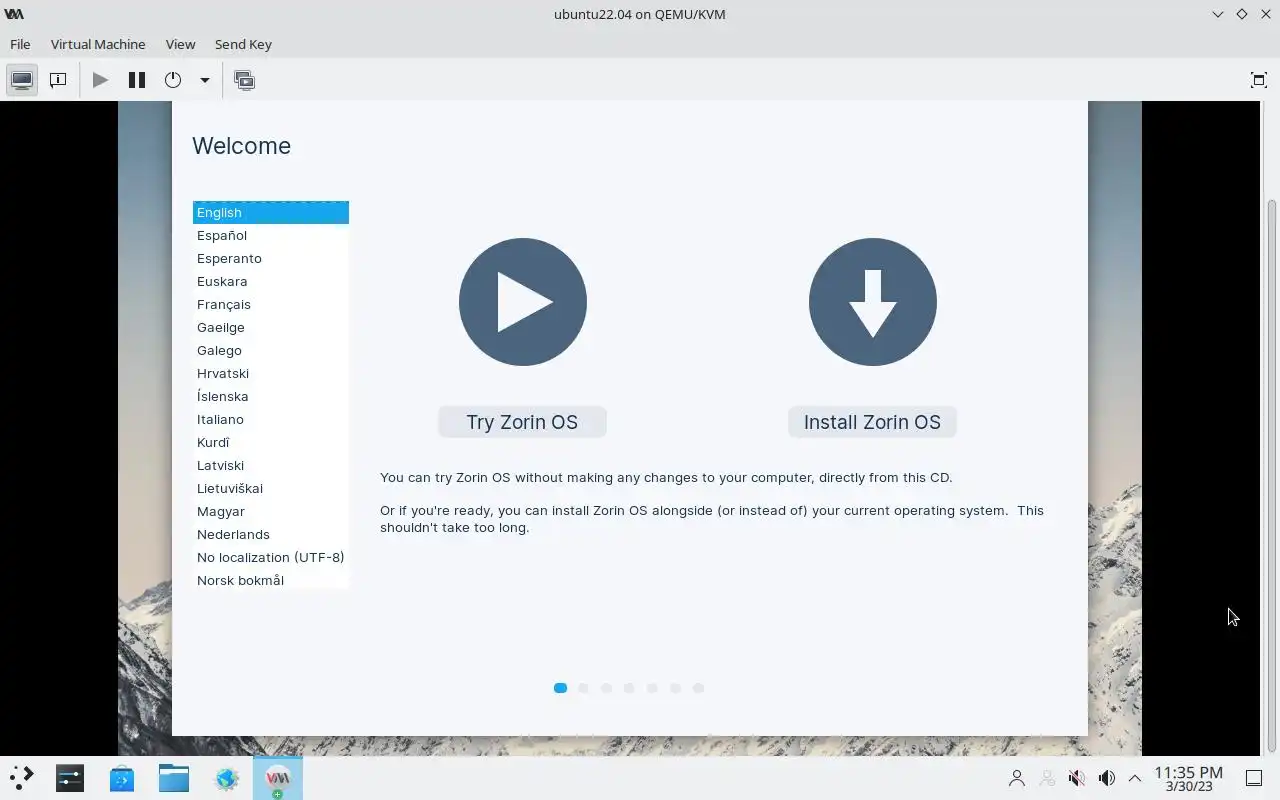Open the shutdown options dropdown arrow
1280x800 pixels.
[204, 80]
